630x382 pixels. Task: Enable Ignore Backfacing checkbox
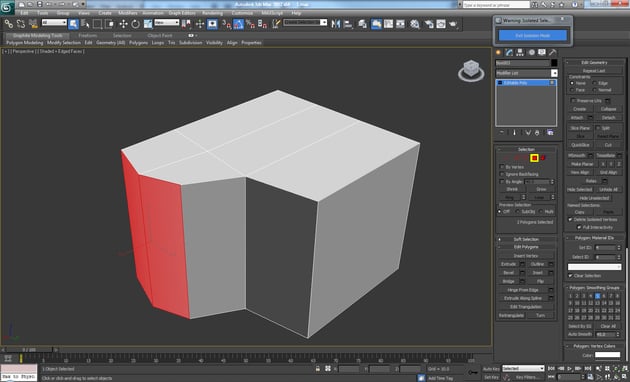pyautogui.click(x=502, y=174)
